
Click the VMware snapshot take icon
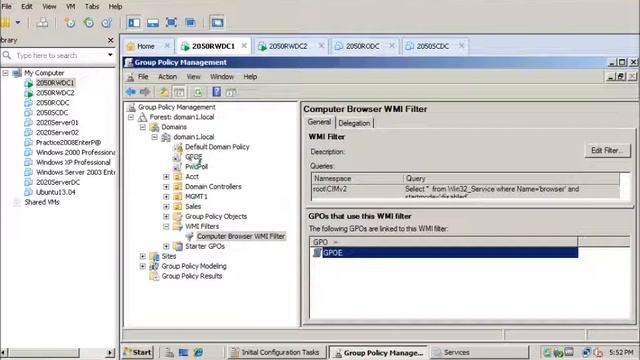click(70, 22)
